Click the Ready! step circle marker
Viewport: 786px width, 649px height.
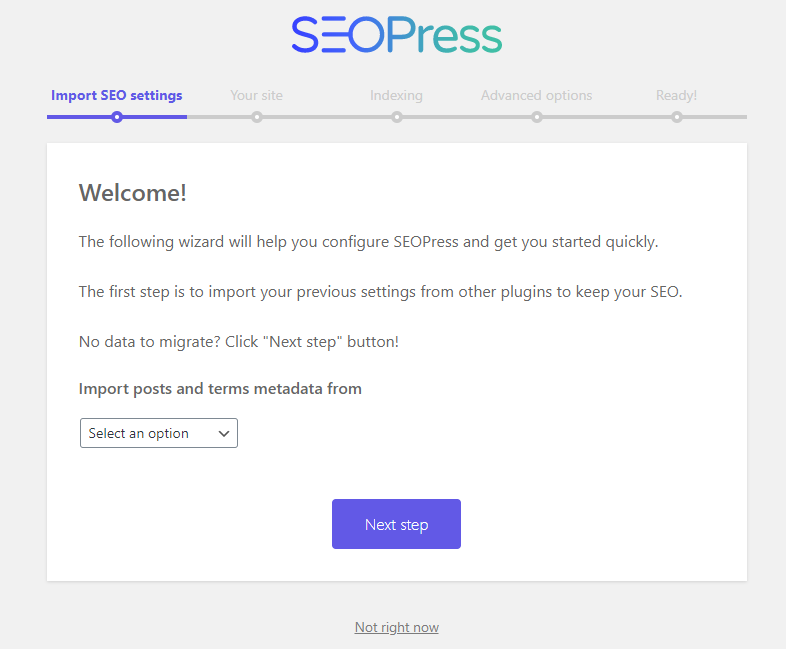coord(677,117)
